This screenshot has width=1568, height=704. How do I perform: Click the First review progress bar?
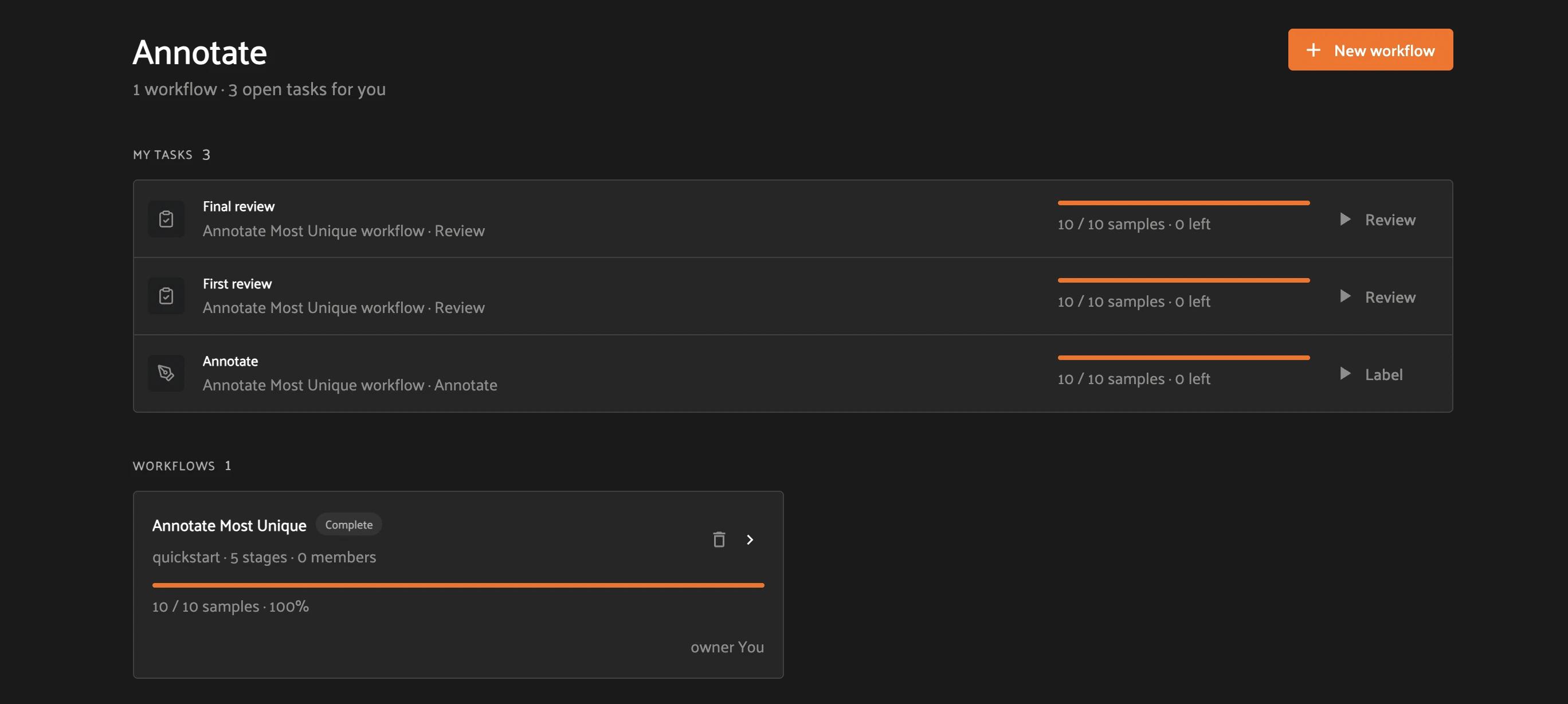[1183, 280]
